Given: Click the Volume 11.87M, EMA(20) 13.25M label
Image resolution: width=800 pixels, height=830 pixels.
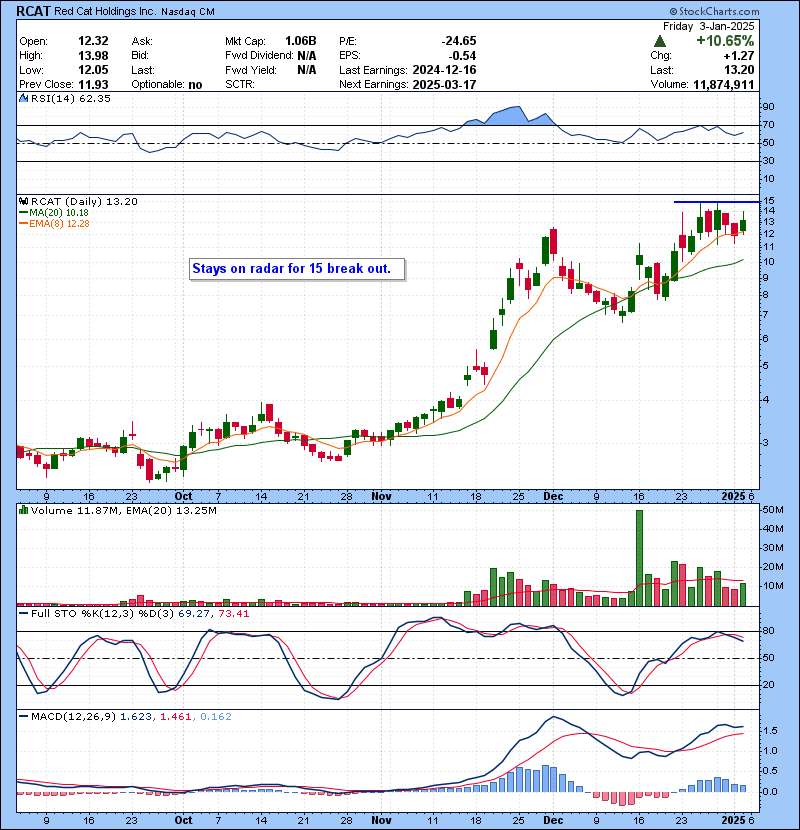Looking at the screenshot, I should tap(123, 510).
